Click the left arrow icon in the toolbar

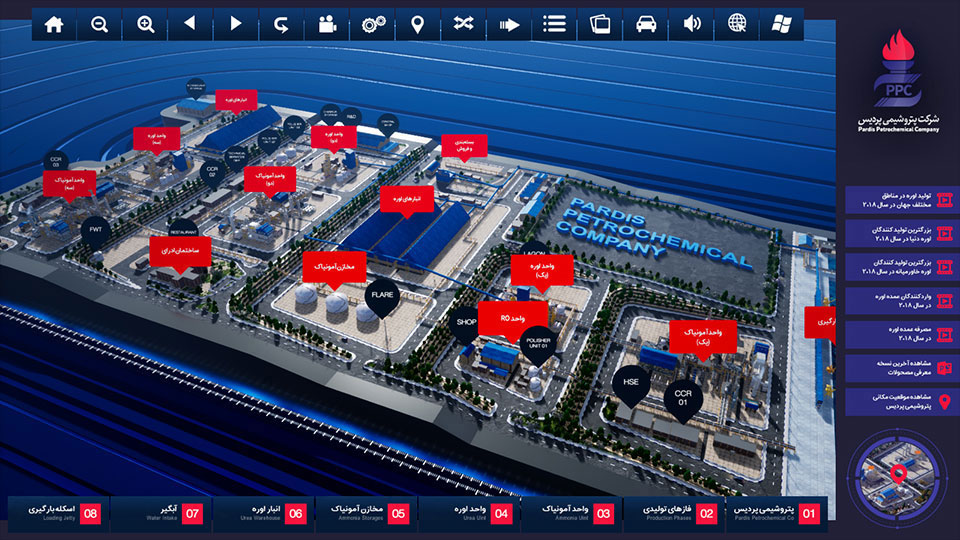190,24
